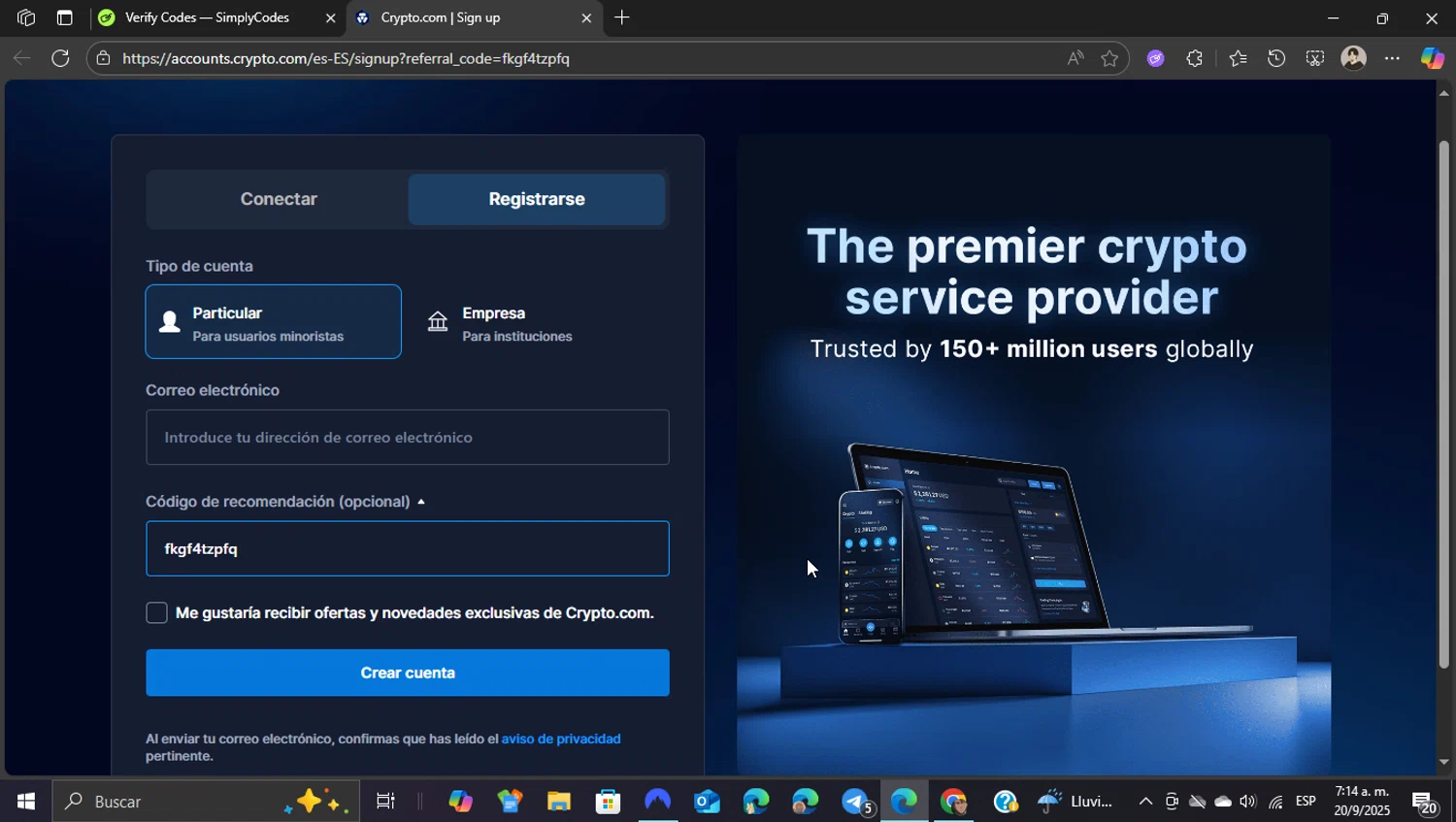1456x822 pixels.
Task: Open the purple extension icon in toolbar
Action: [1155, 58]
